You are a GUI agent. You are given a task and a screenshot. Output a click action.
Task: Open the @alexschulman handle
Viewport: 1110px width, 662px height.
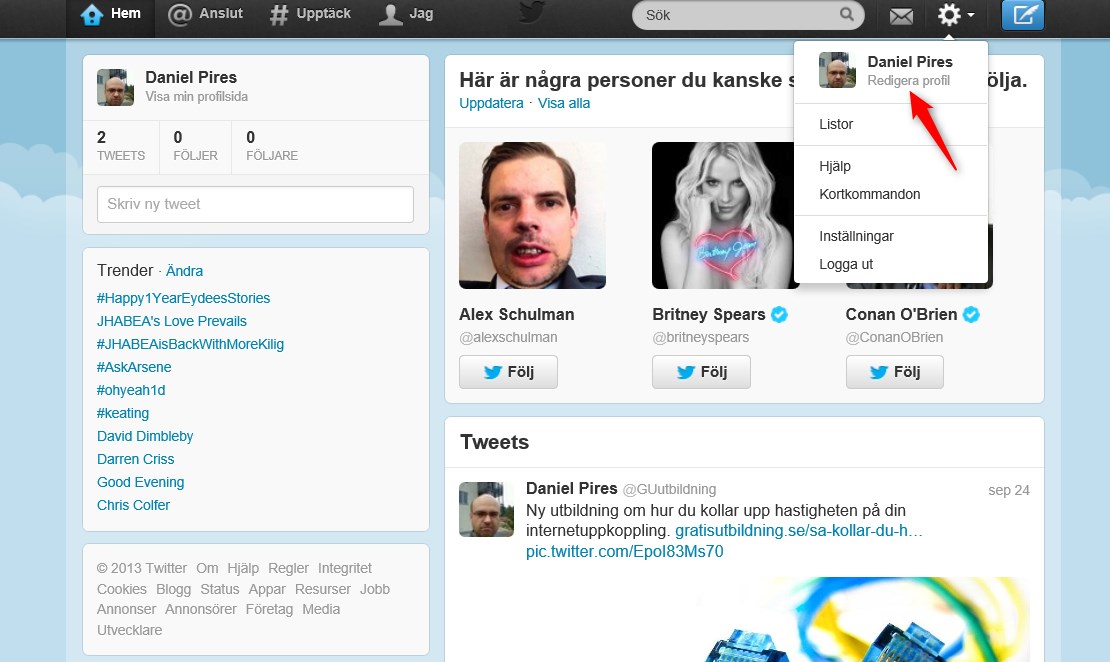tap(508, 338)
